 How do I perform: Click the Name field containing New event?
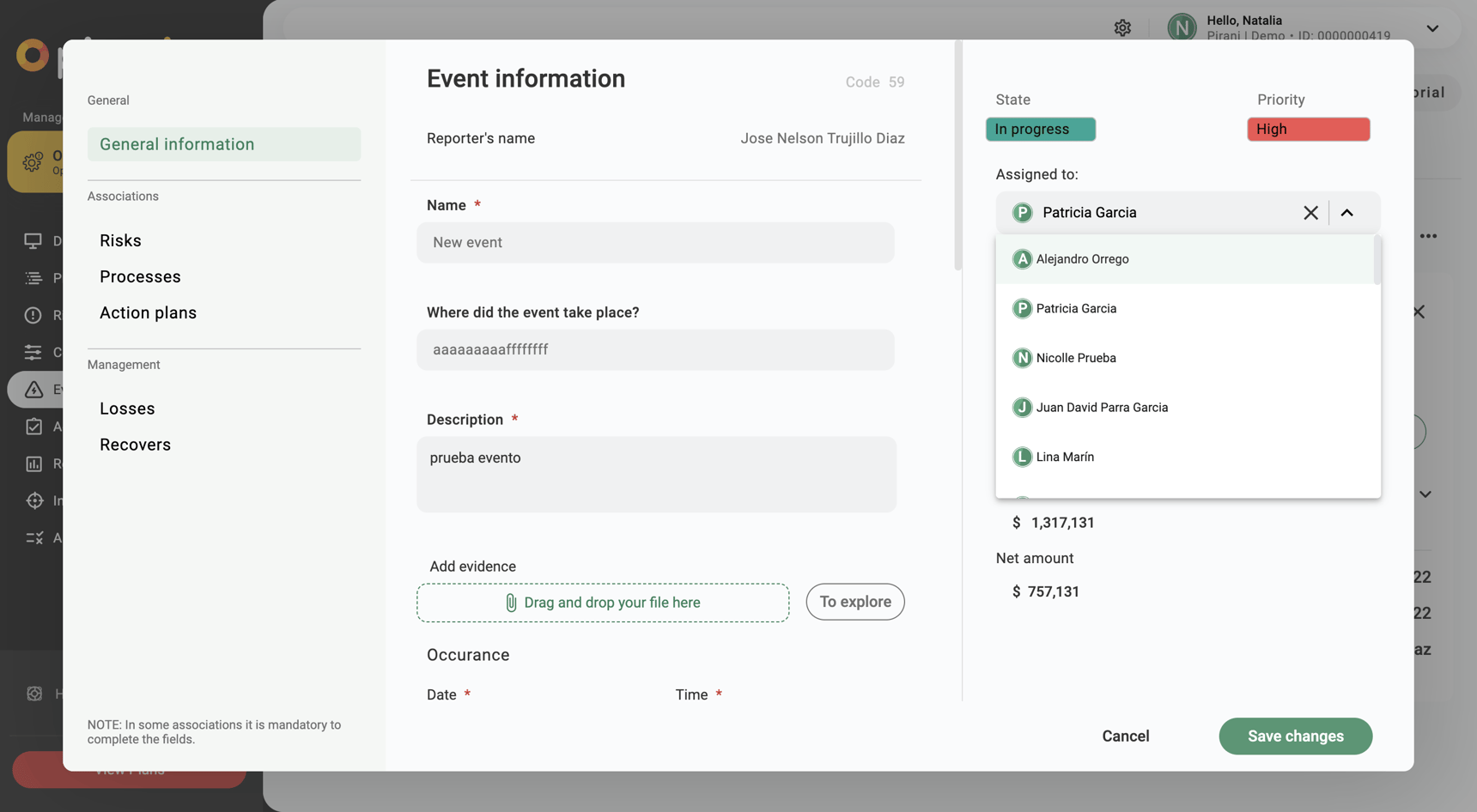[656, 242]
